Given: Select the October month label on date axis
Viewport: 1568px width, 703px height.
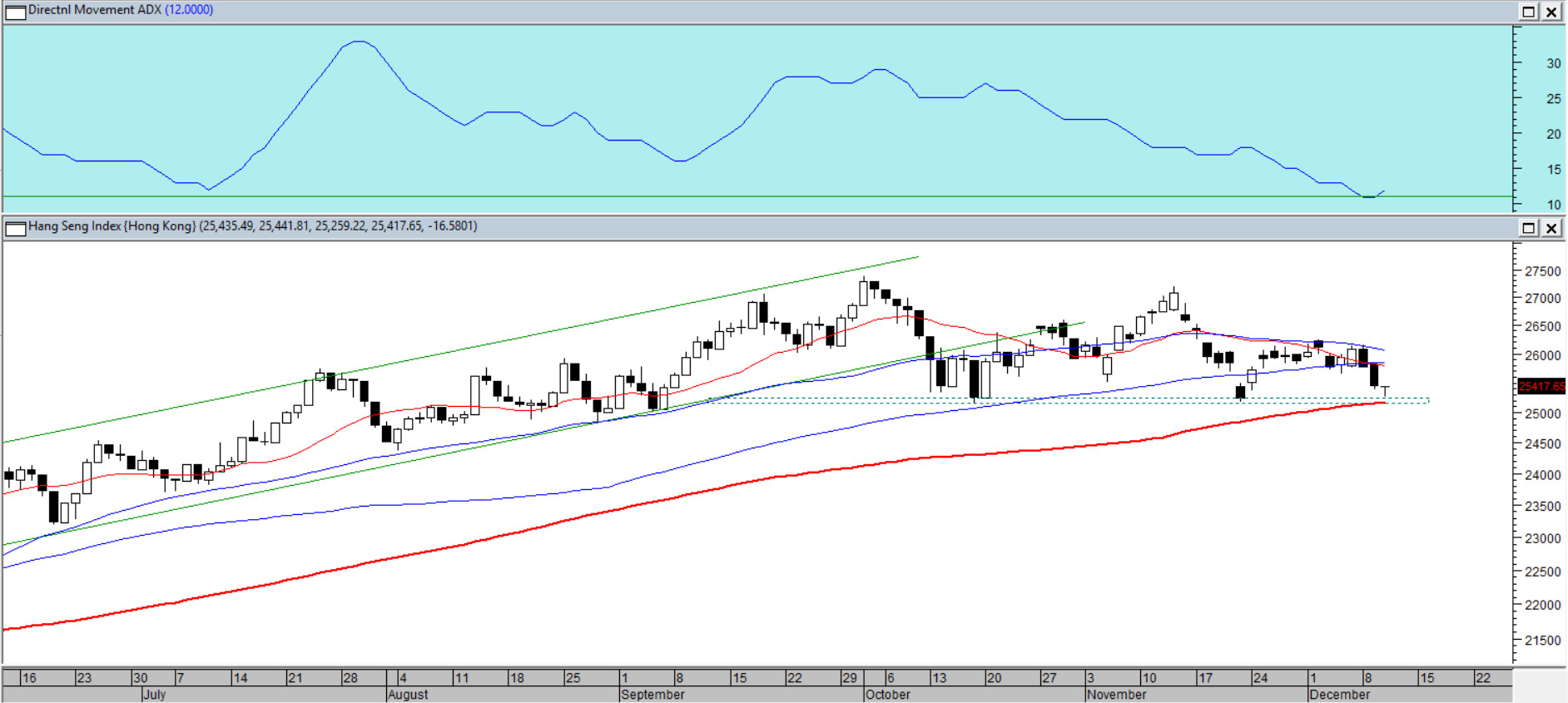Looking at the screenshot, I should click(888, 695).
